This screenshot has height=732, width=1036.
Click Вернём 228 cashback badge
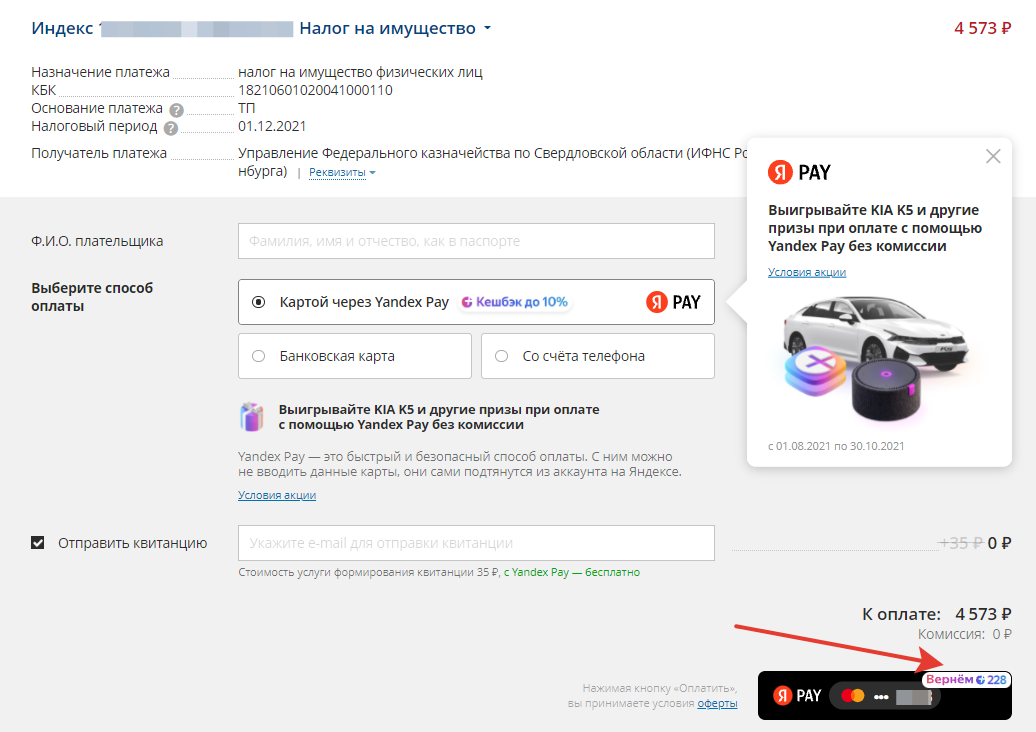(966, 679)
